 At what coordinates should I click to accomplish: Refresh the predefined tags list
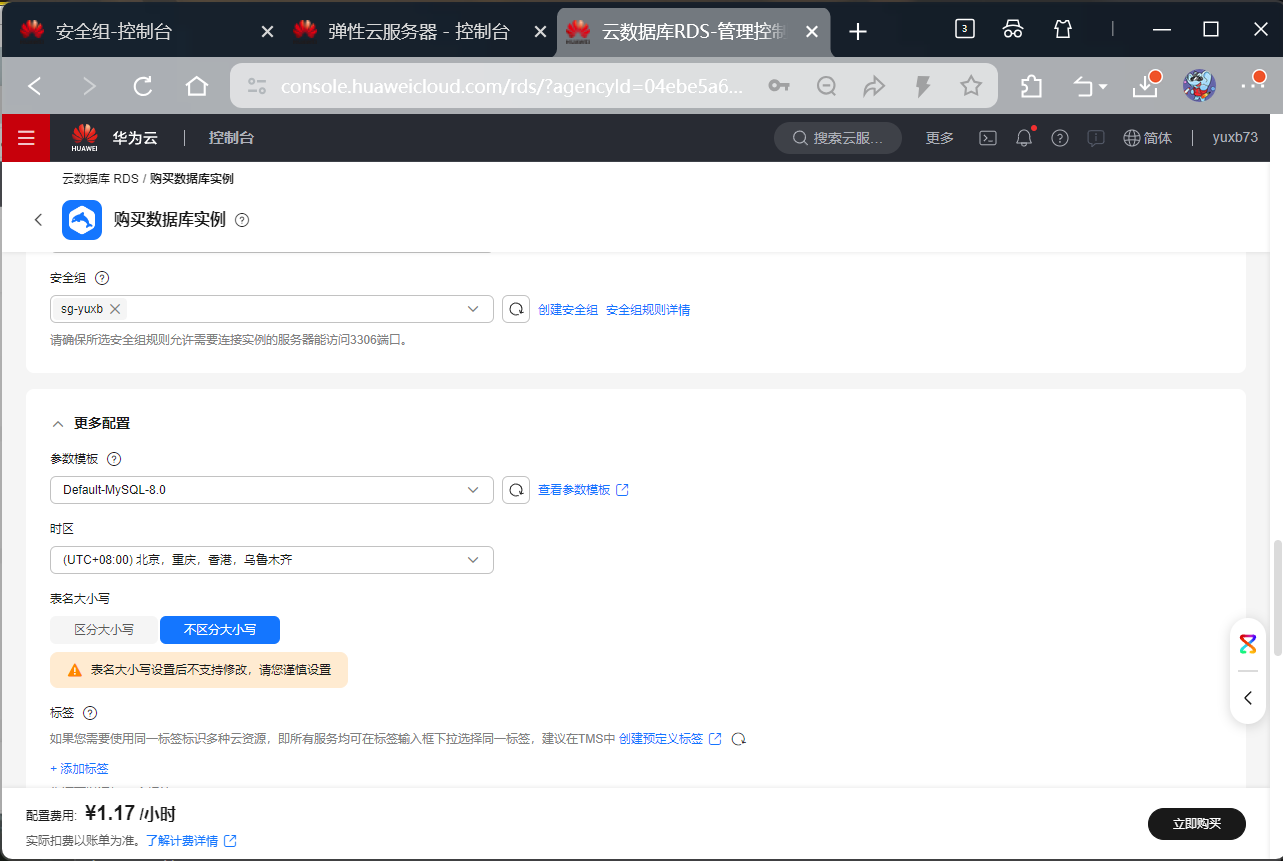[x=739, y=739]
